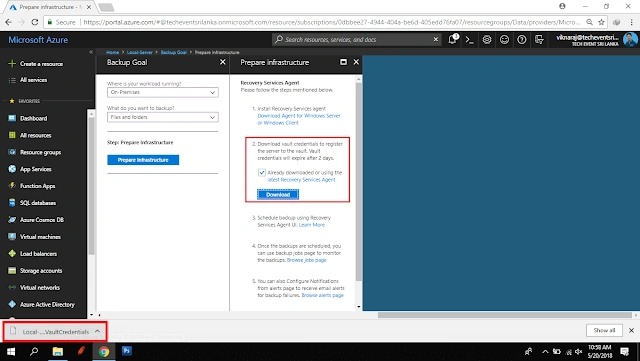
Task: Click Download Agent for Windows Server link
Action: pos(299,119)
